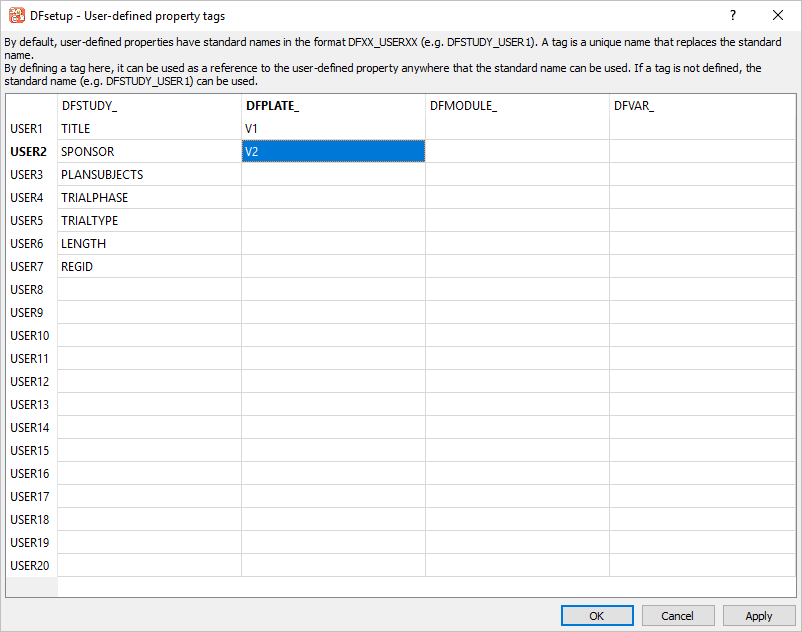Select the REGID cell in DFSTUDY_ column

pos(149,267)
